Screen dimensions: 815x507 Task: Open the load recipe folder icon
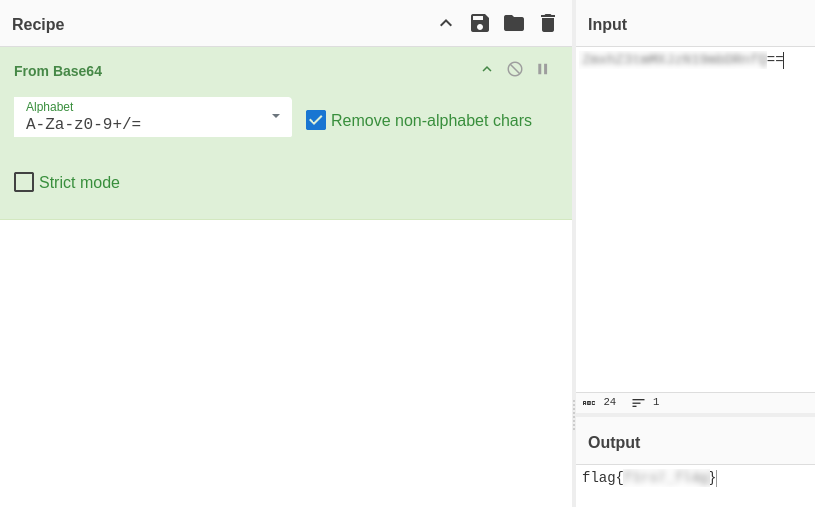(514, 23)
